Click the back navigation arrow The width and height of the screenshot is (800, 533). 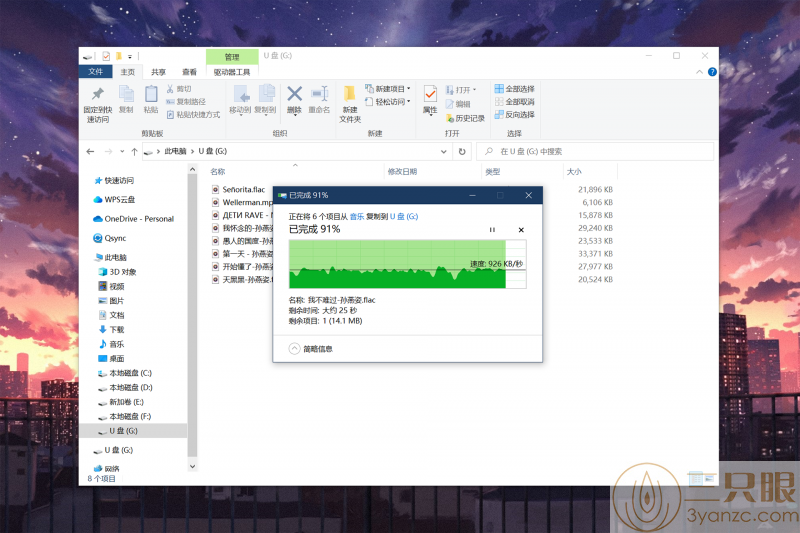coord(90,151)
